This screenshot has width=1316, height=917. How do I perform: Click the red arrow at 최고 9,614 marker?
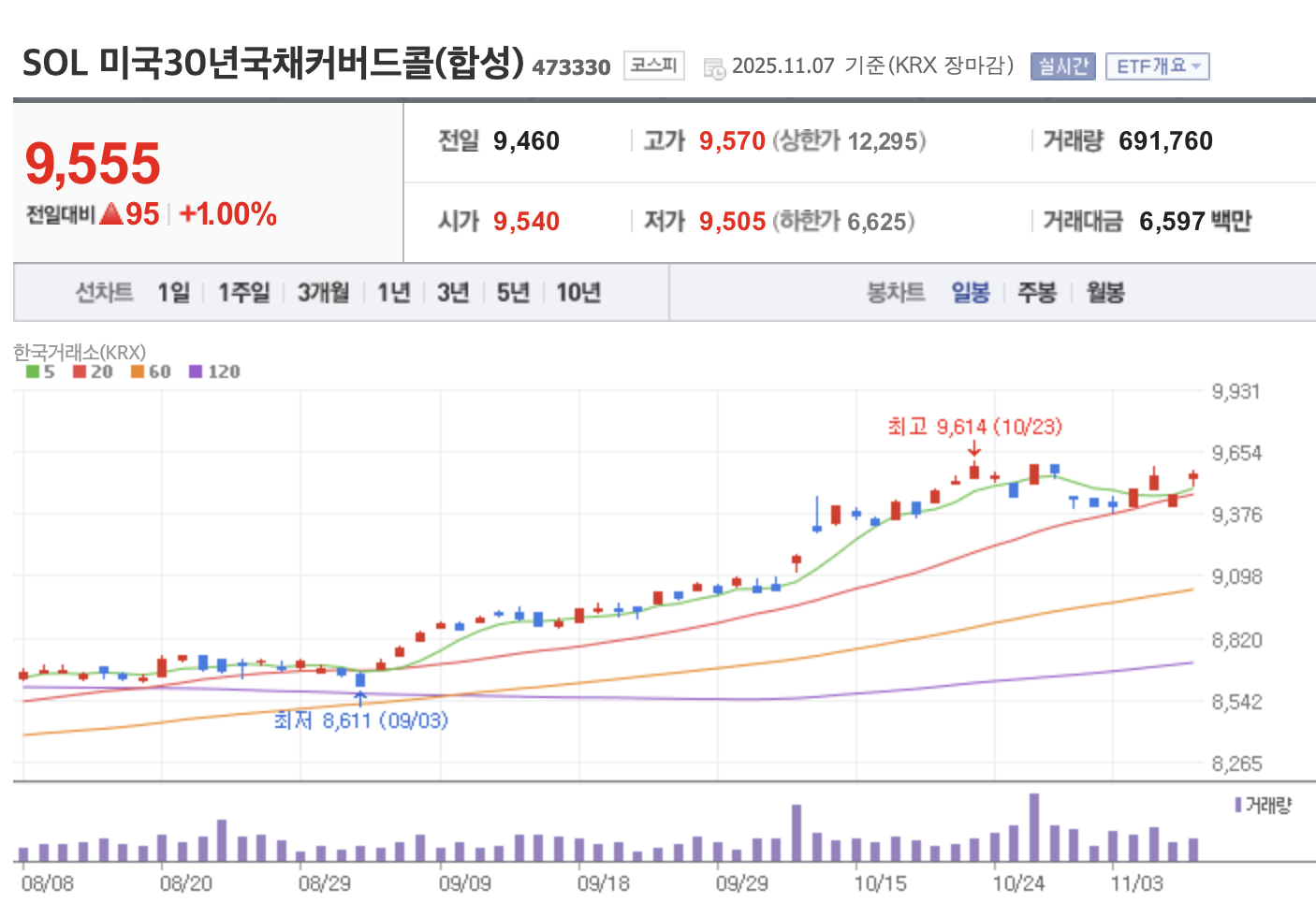point(974,449)
